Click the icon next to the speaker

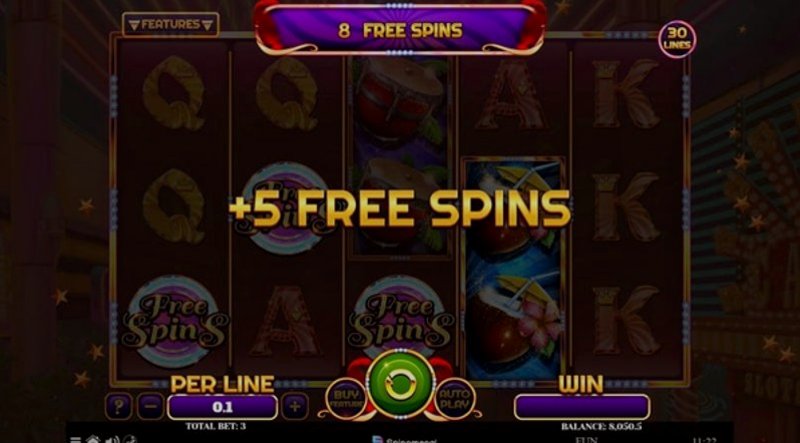131,439
